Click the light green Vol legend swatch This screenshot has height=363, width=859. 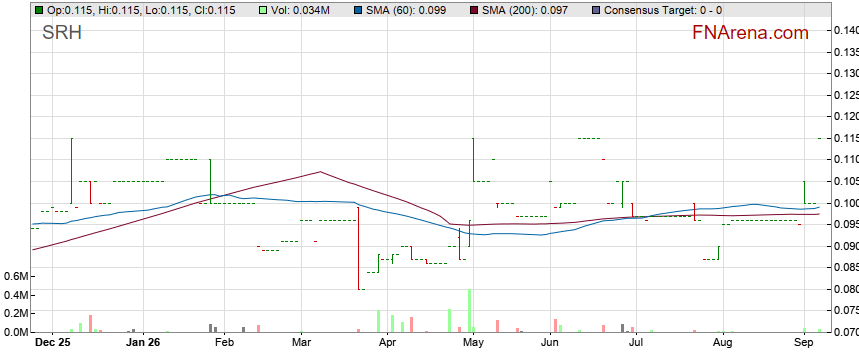point(263,10)
